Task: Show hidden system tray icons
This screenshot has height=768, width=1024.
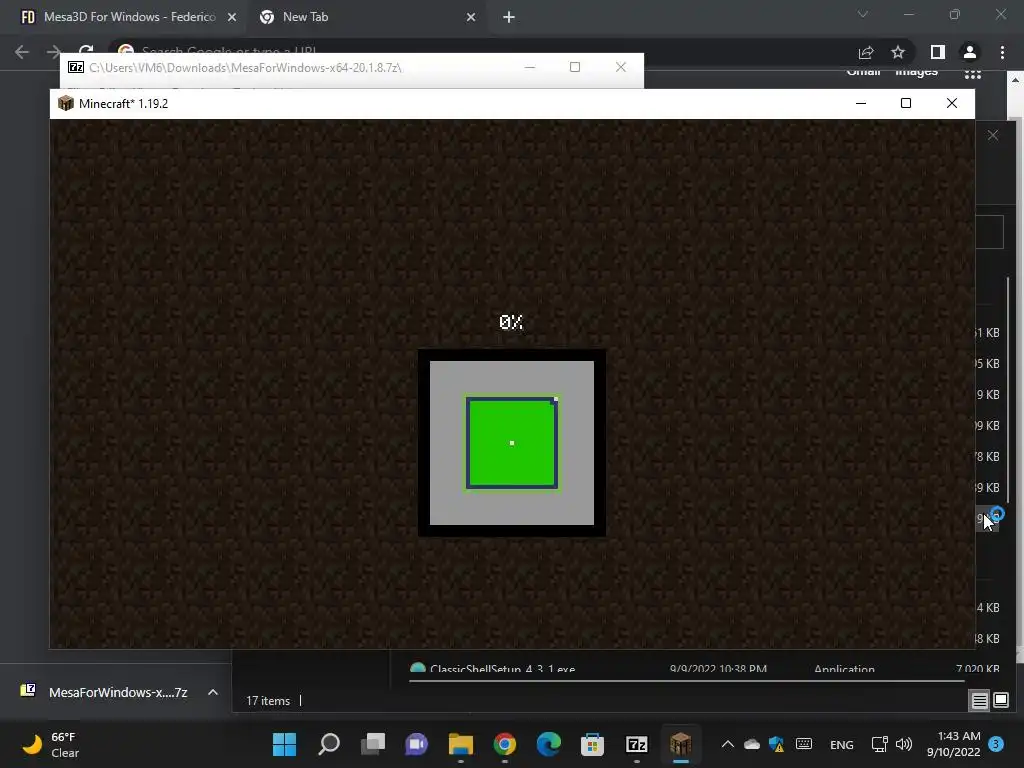Action: point(728,744)
